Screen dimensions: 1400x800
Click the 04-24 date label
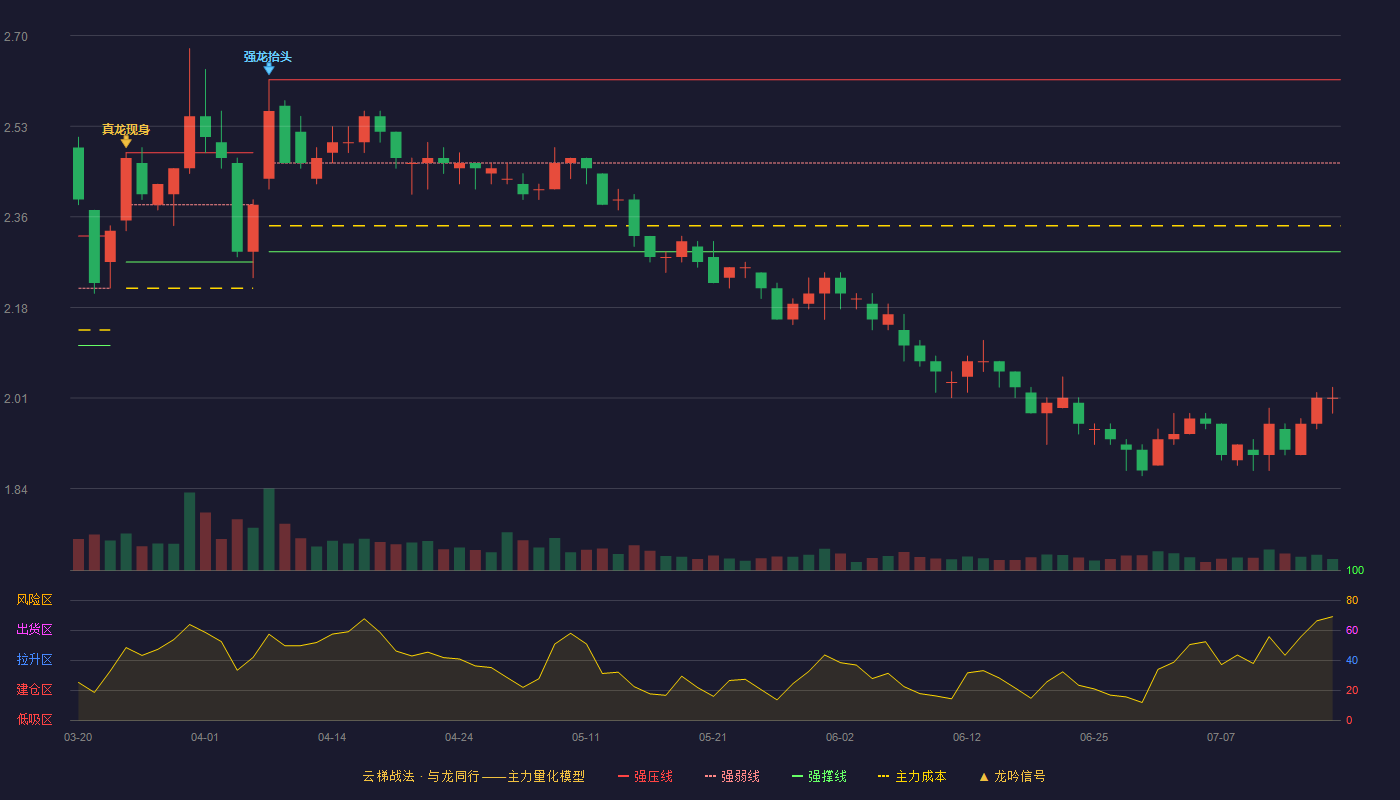[459, 737]
